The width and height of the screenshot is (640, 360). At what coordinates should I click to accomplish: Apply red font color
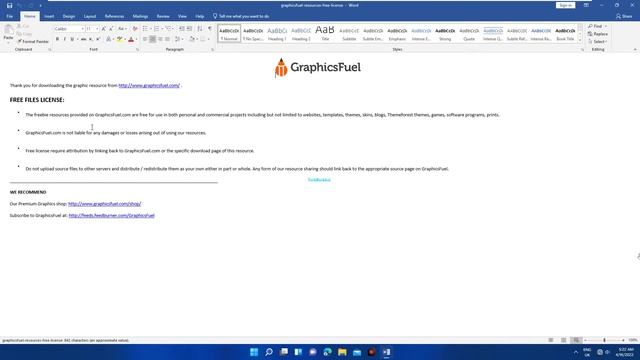click(x=131, y=39)
